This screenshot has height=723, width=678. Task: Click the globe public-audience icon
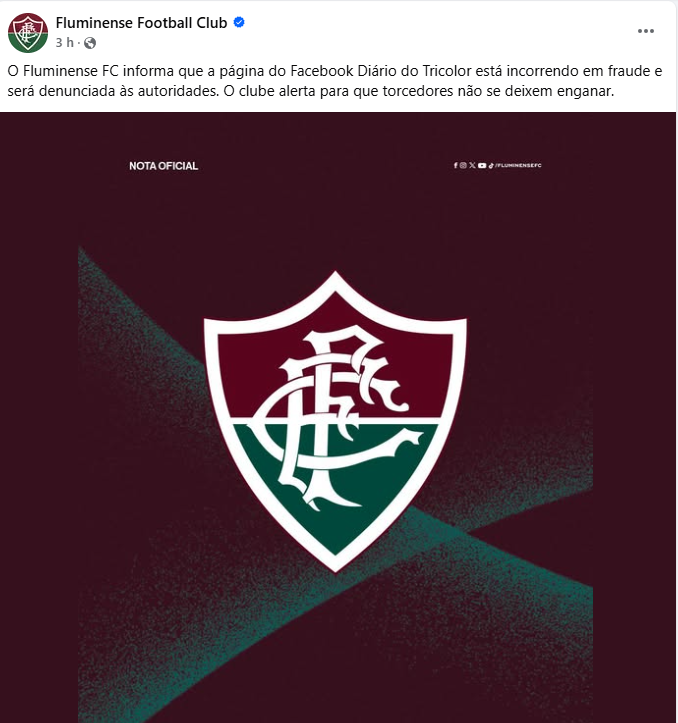[x=90, y=43]
